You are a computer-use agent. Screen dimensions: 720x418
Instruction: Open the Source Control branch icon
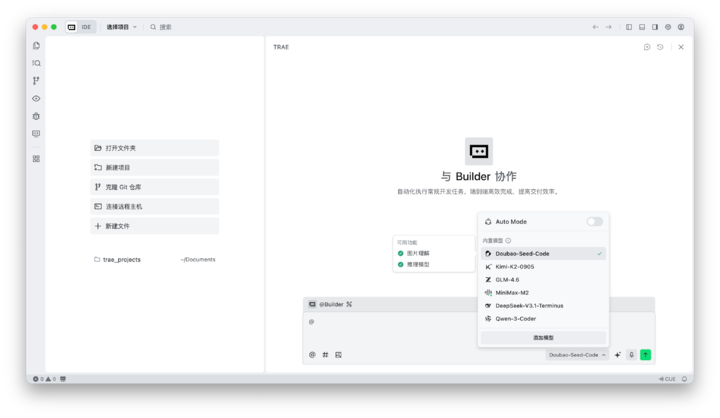point(36,81)
